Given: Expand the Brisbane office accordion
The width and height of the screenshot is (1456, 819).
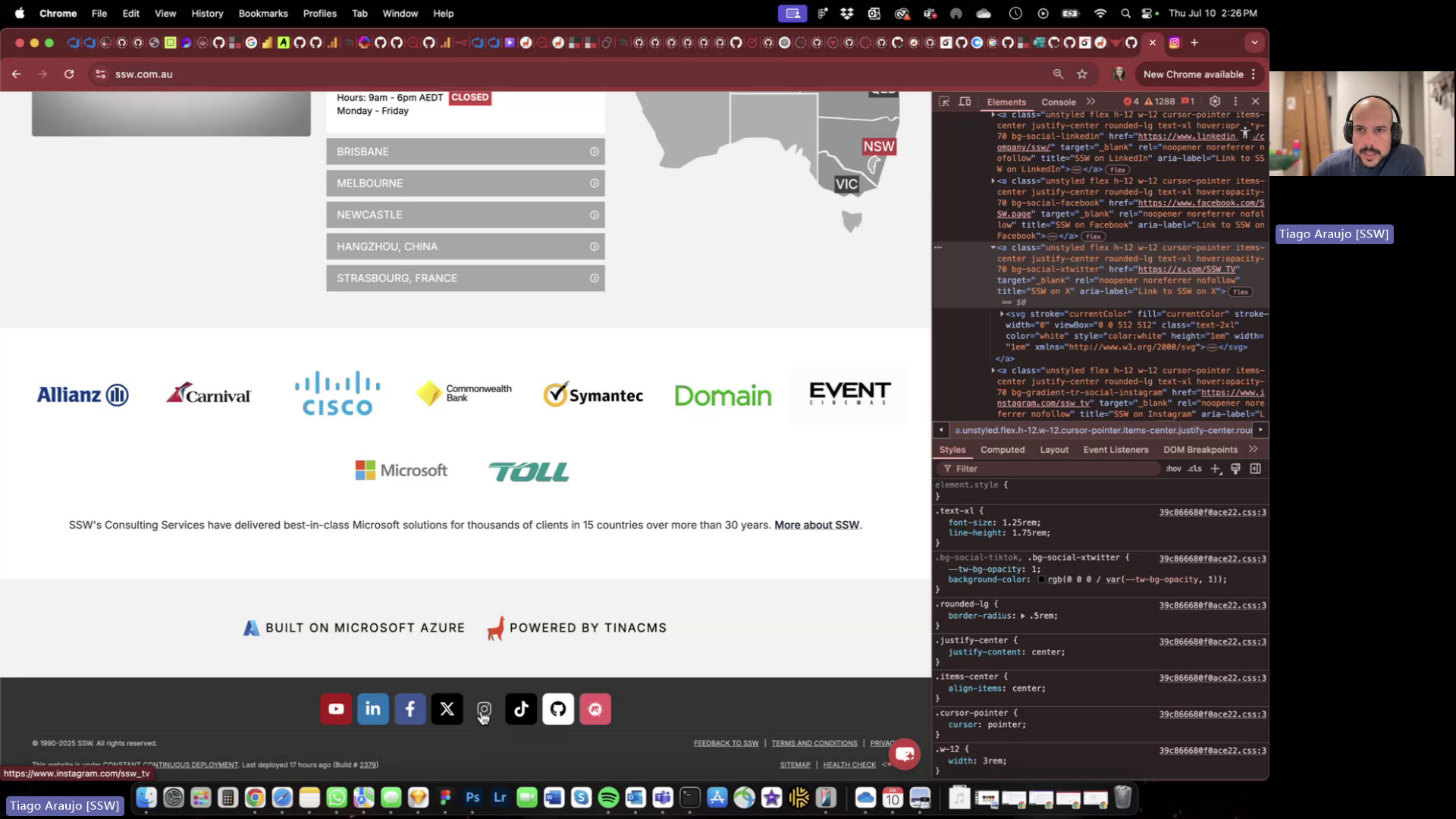Looking at the screenshot, I should tap(466, 152).
